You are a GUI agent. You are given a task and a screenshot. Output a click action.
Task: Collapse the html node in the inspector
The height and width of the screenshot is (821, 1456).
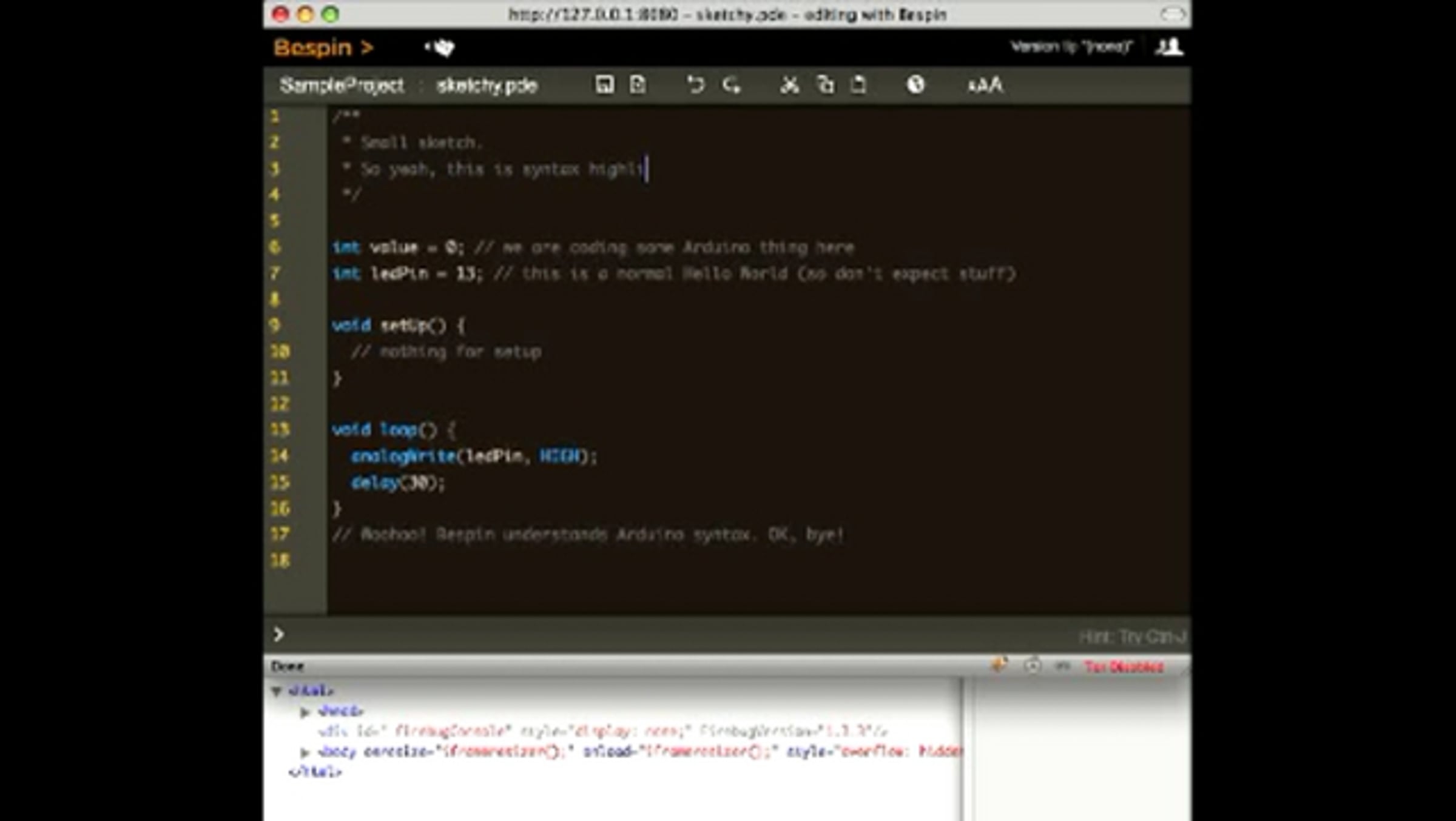277,691
